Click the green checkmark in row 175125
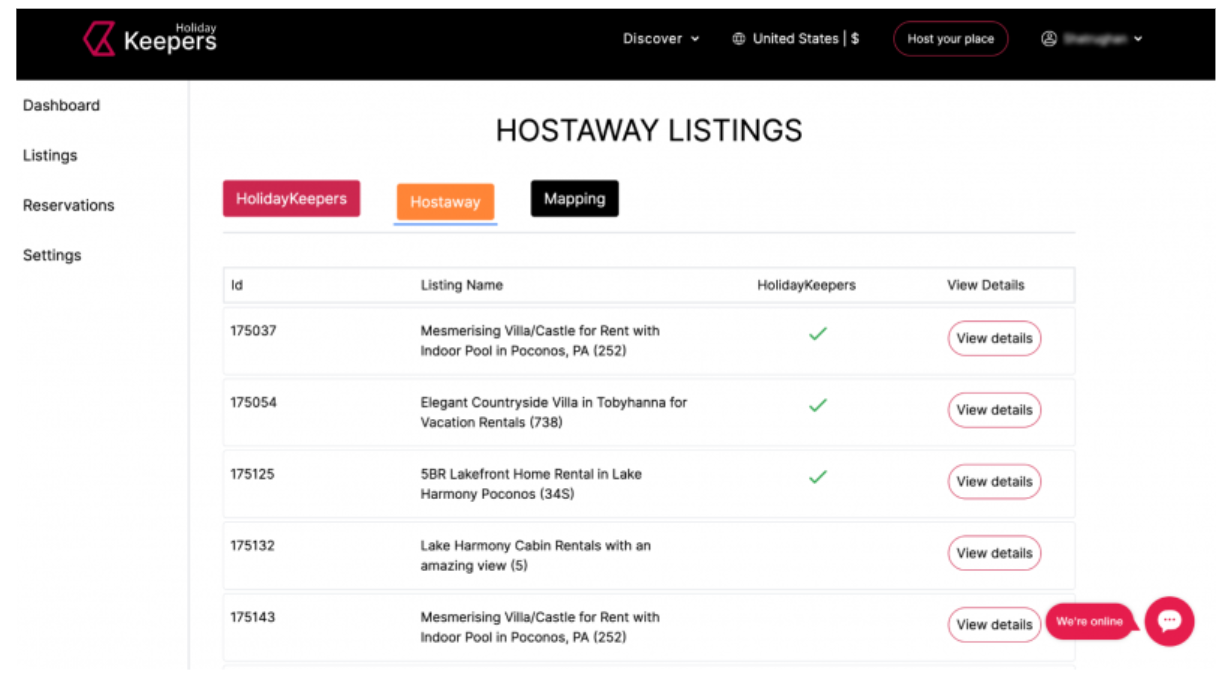1230x678 pixels. tap(818, 478)
